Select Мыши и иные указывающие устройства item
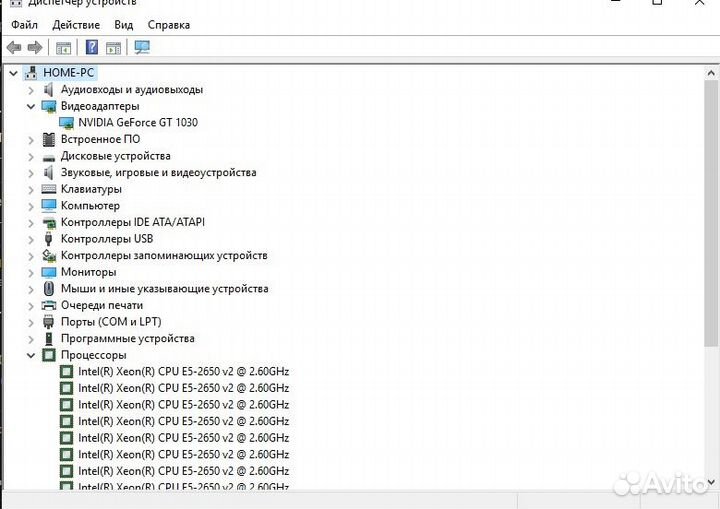Screen dimensions: 720x509 [164, 289]
